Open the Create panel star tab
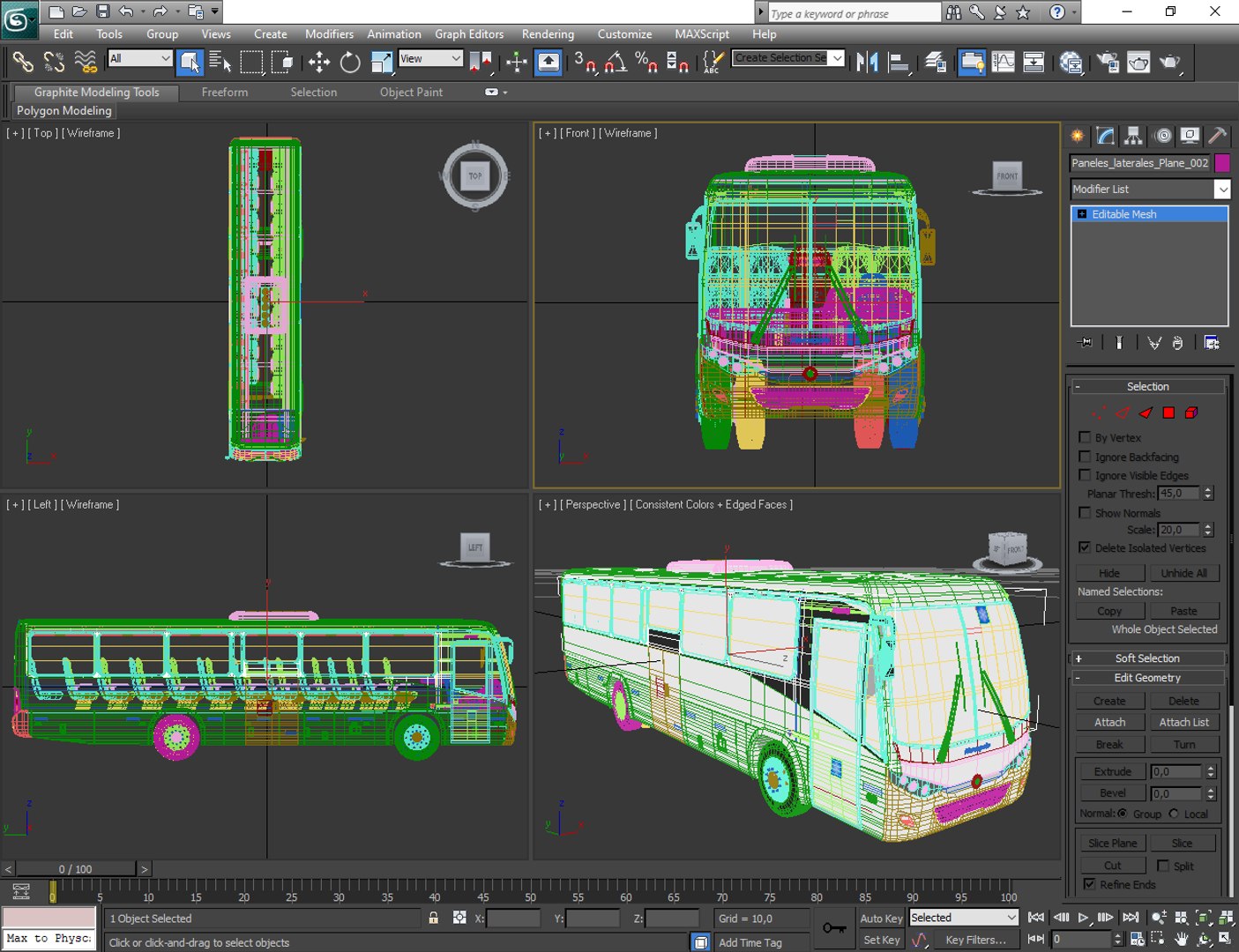Viewport: 1239px width, 952px height. [x=1077, y=136]
